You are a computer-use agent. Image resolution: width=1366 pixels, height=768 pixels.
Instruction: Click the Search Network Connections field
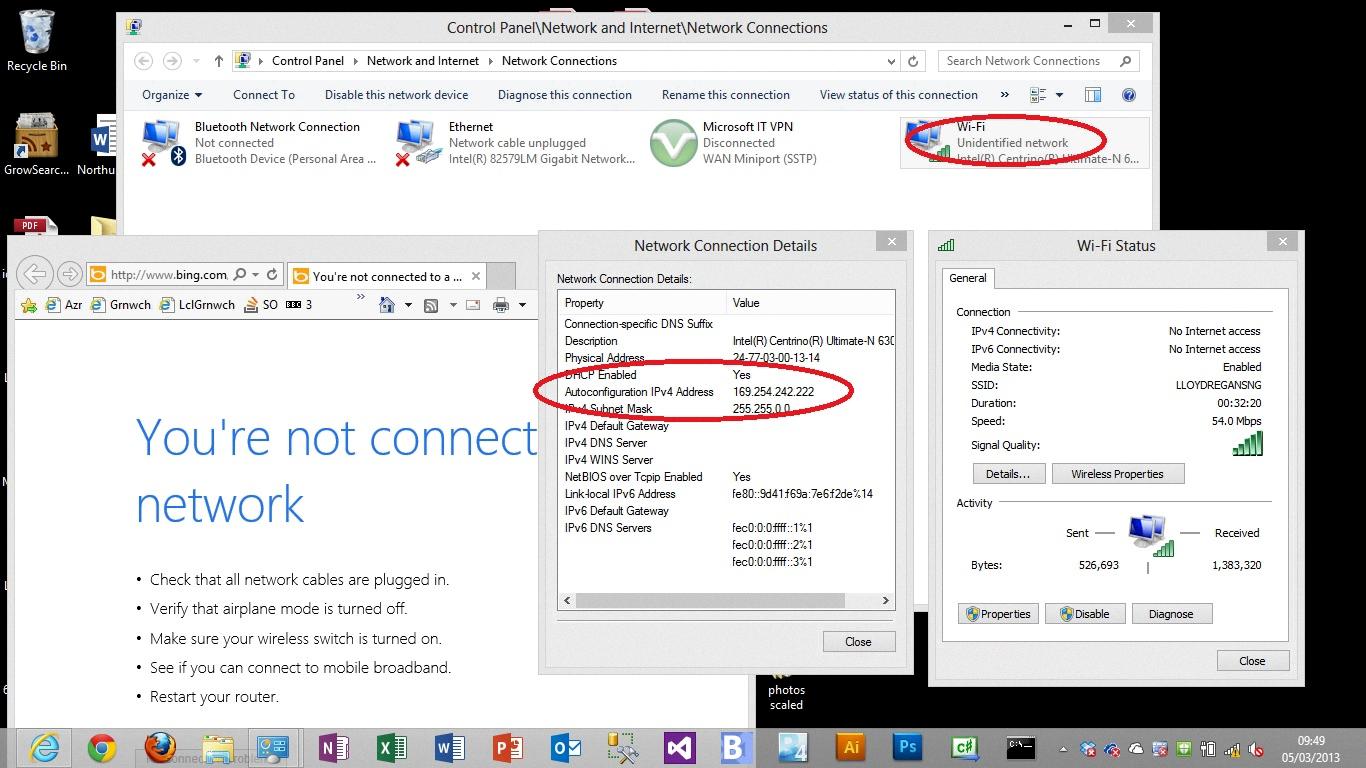[x=1029, y=61]
